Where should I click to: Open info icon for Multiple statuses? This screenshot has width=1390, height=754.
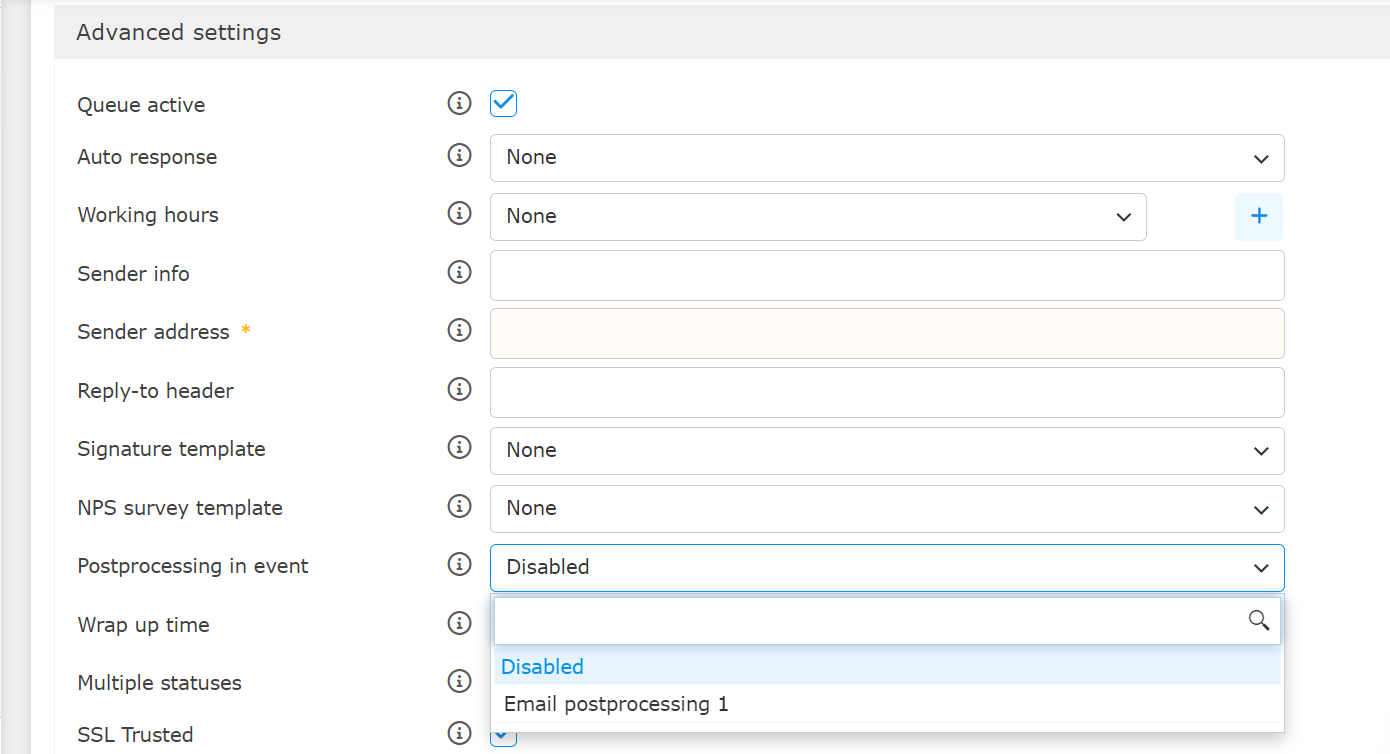[459, 681]
